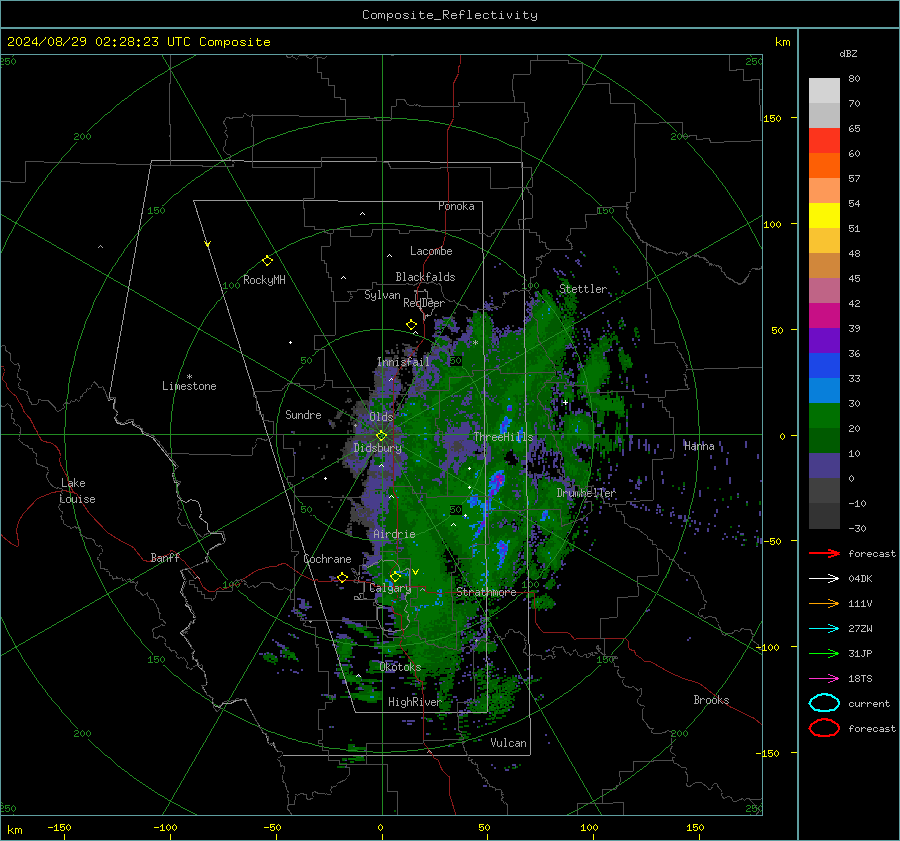
Task: Click the magenta 18TS arrow icon
Action: point(824,679)
